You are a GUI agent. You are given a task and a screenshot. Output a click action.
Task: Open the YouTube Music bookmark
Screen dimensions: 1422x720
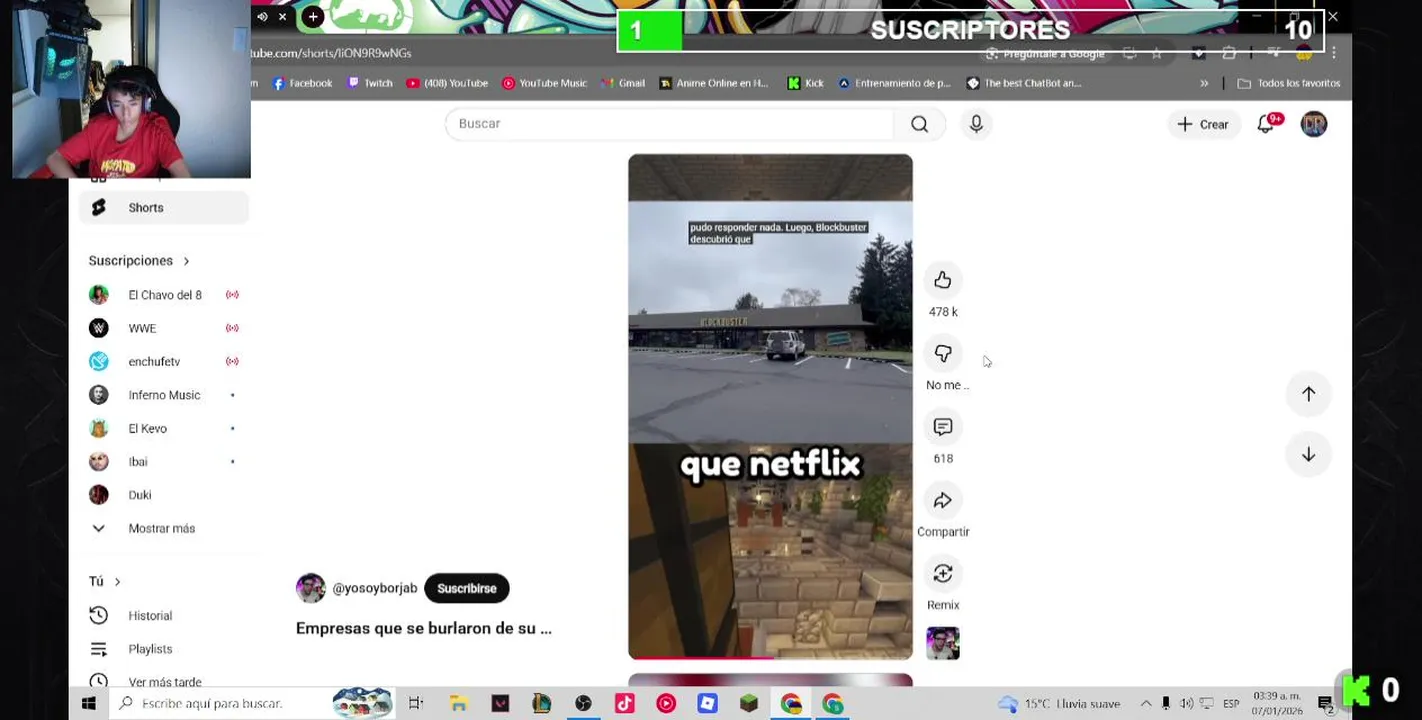[x=544, y=83]
